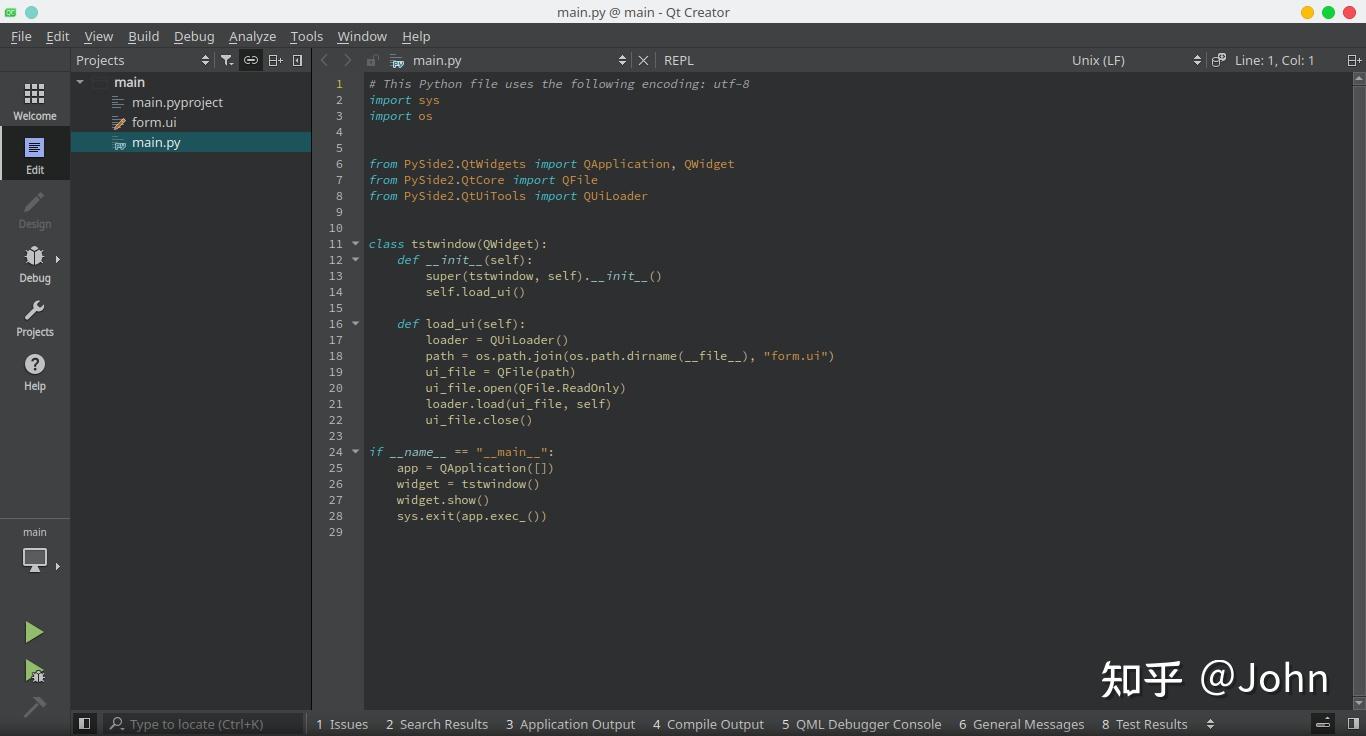Open Help mode in left sidebar
Screen dimensions: 1366x736
coord(34,371)
